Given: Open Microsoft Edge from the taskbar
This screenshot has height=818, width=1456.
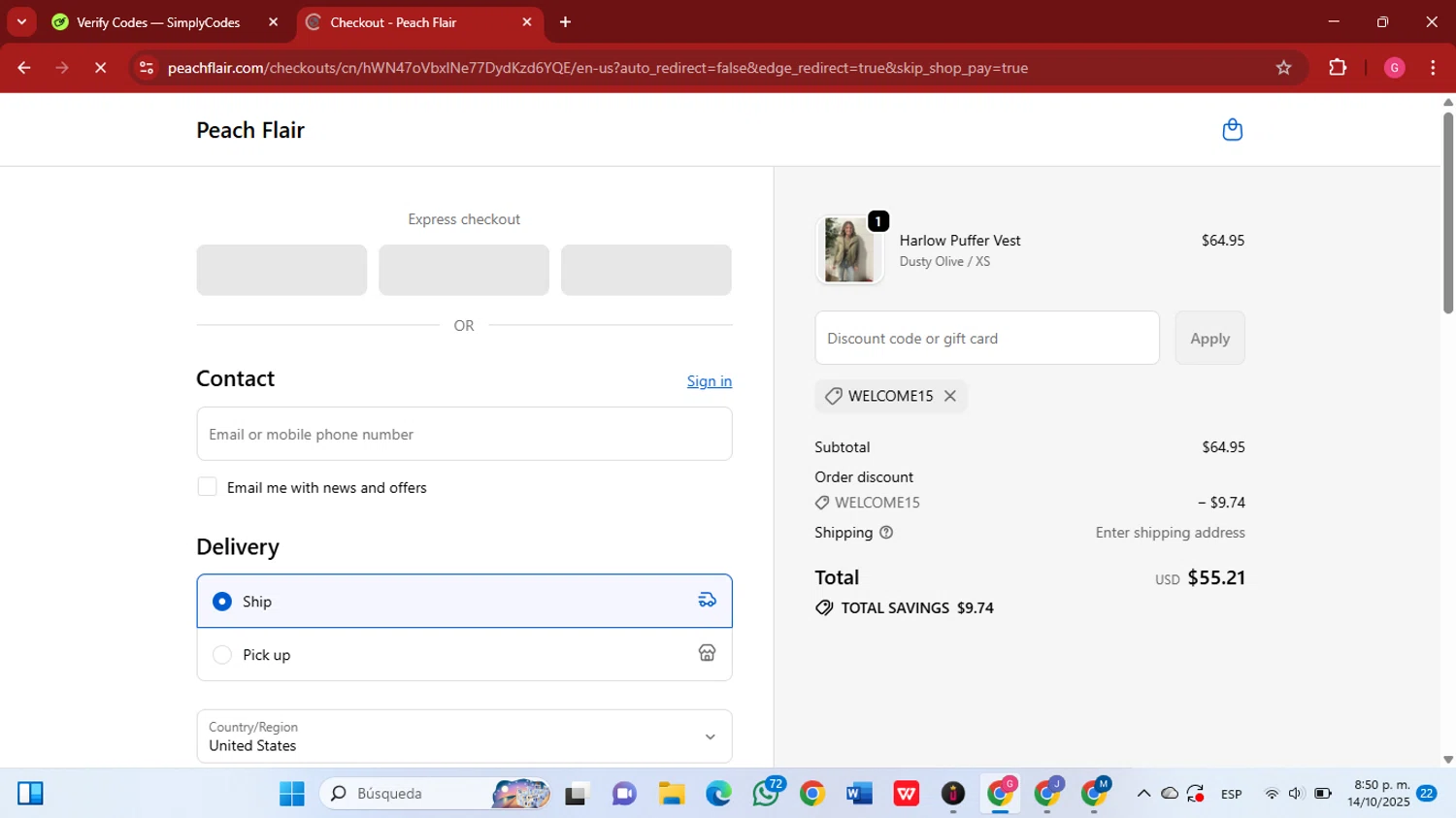Looking at the screenshot, I should [x=718, y=794].
